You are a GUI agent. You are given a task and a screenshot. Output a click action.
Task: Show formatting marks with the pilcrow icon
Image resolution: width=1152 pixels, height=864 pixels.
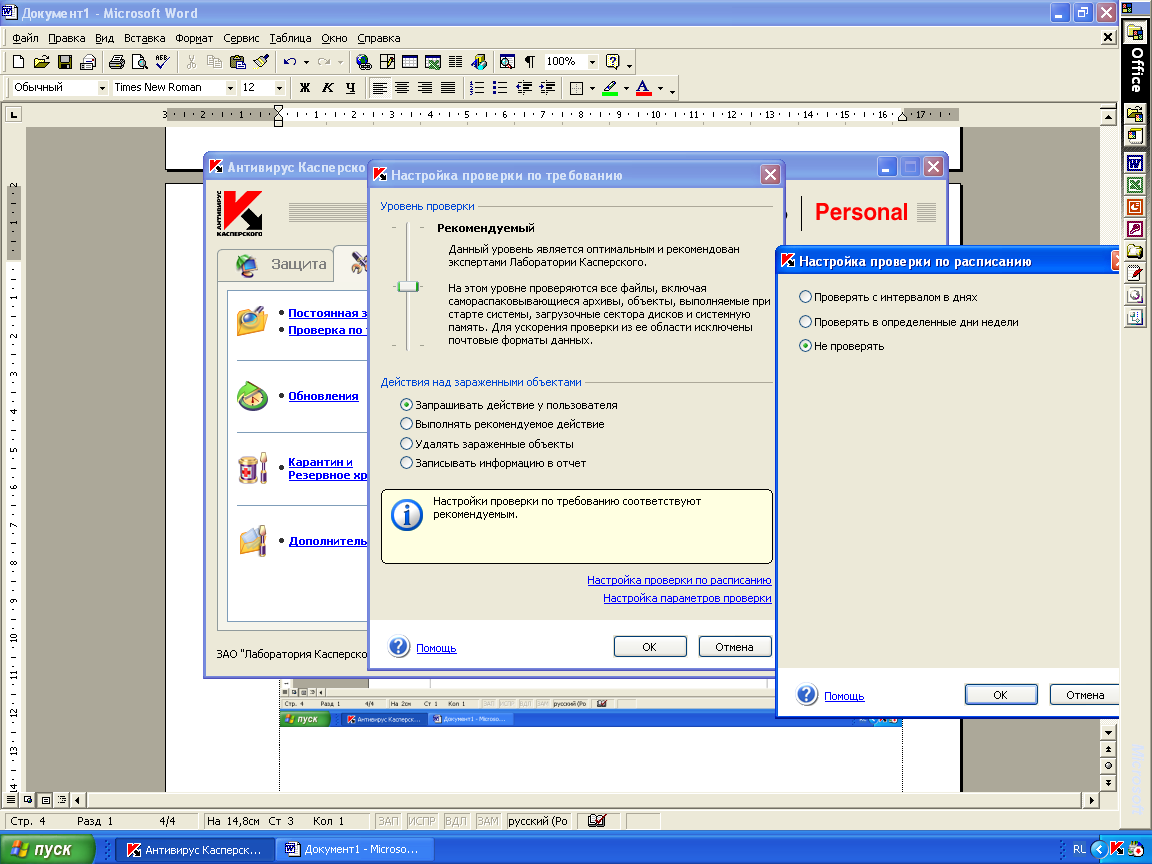click(x=530, y=62)
